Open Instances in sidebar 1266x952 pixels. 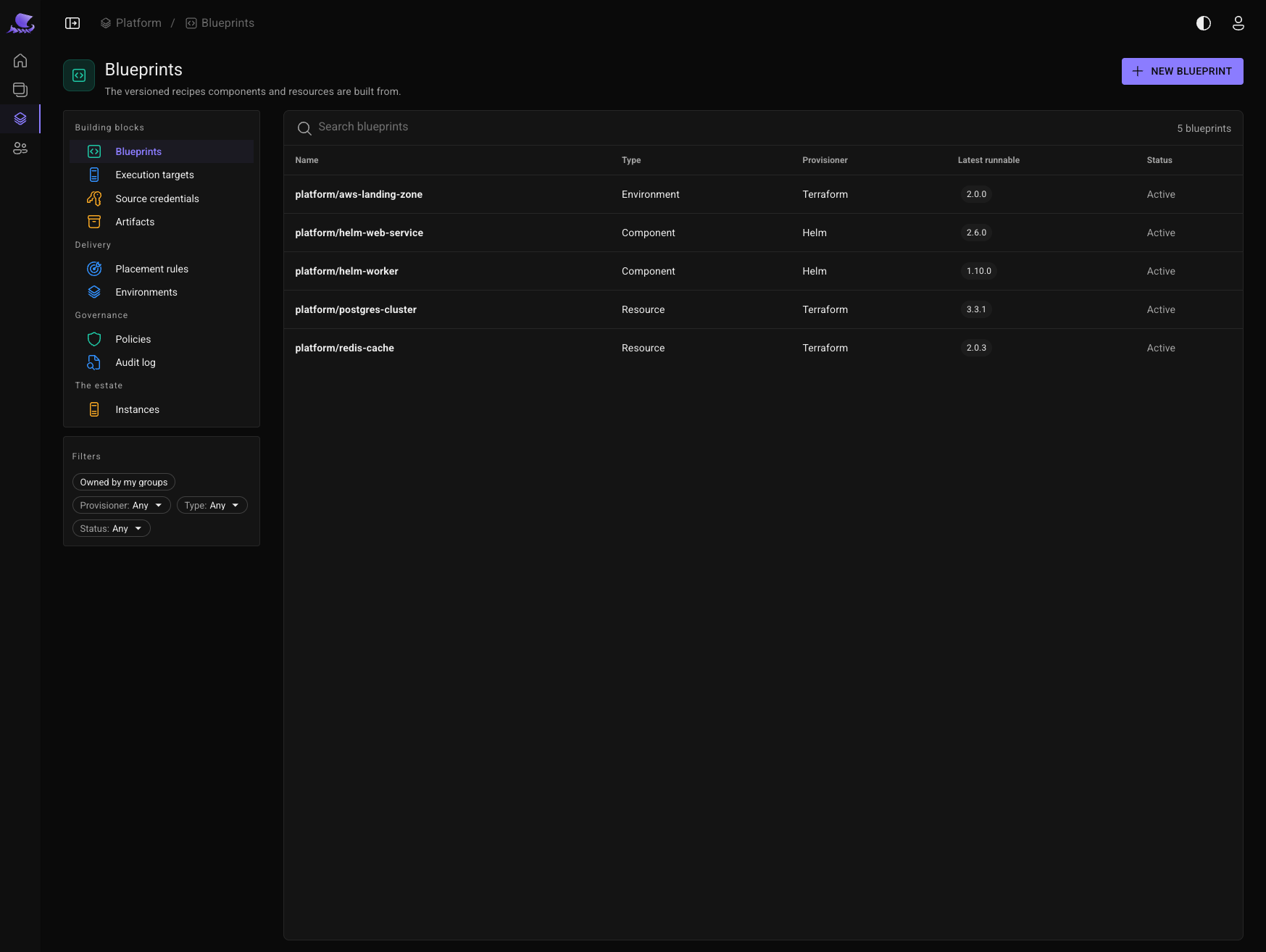(162, 409)
